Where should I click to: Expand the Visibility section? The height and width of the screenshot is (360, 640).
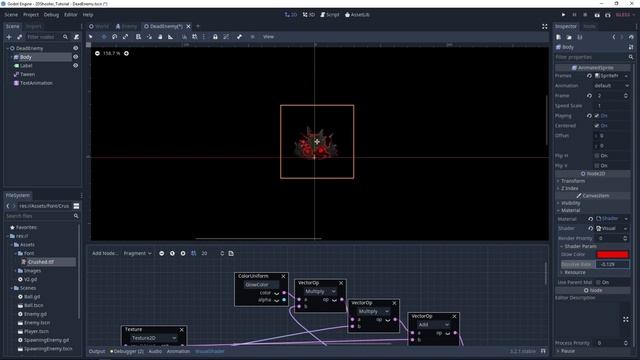tap(570, 203)
